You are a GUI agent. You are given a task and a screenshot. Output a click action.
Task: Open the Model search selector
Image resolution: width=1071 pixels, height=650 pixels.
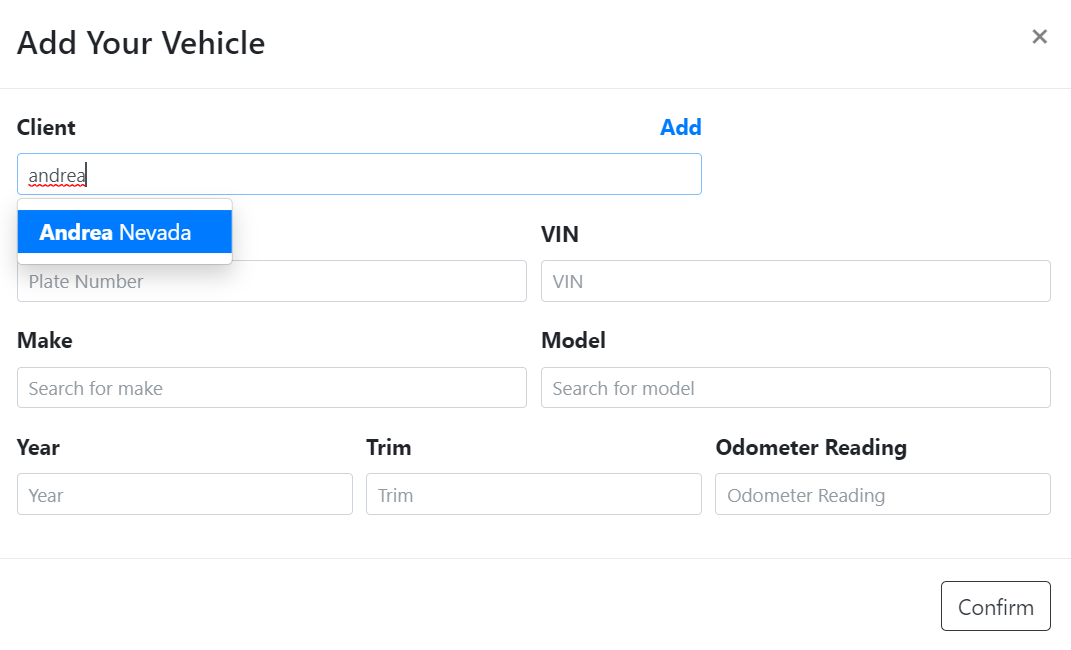795,388
